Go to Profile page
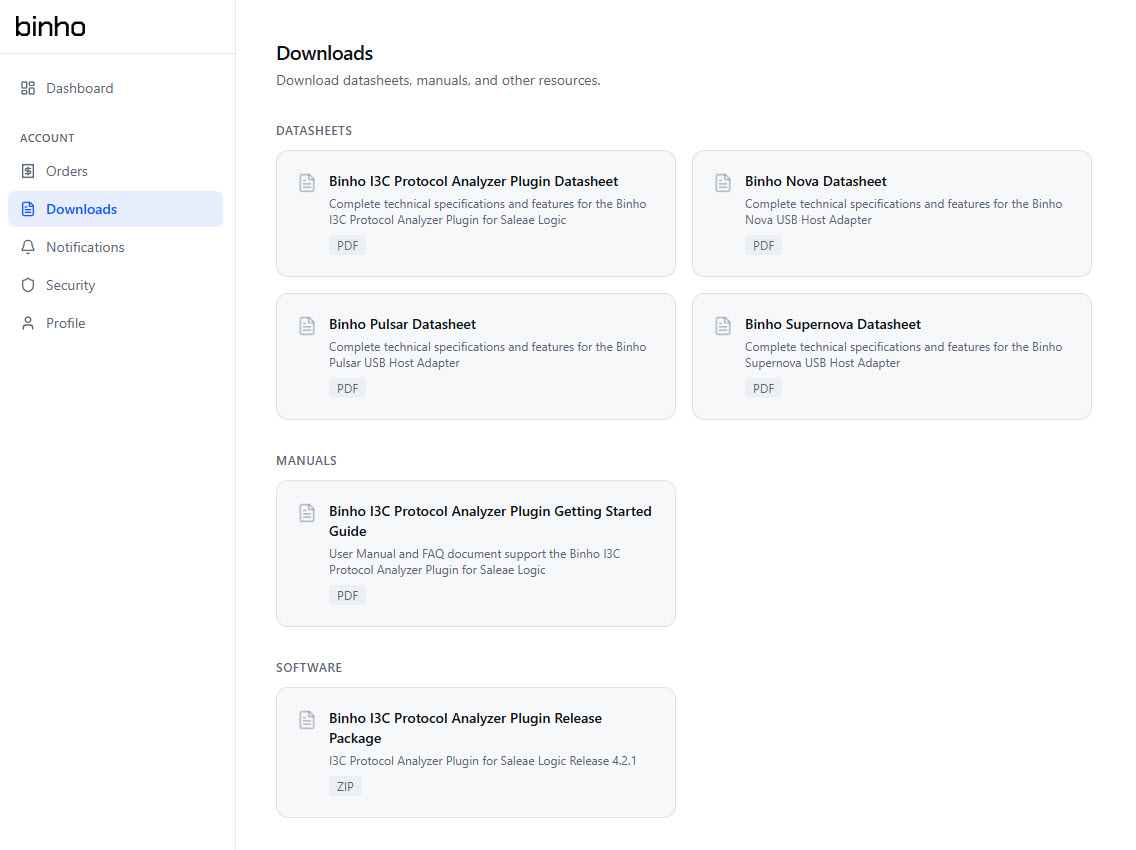 click(x=115, y=323)
